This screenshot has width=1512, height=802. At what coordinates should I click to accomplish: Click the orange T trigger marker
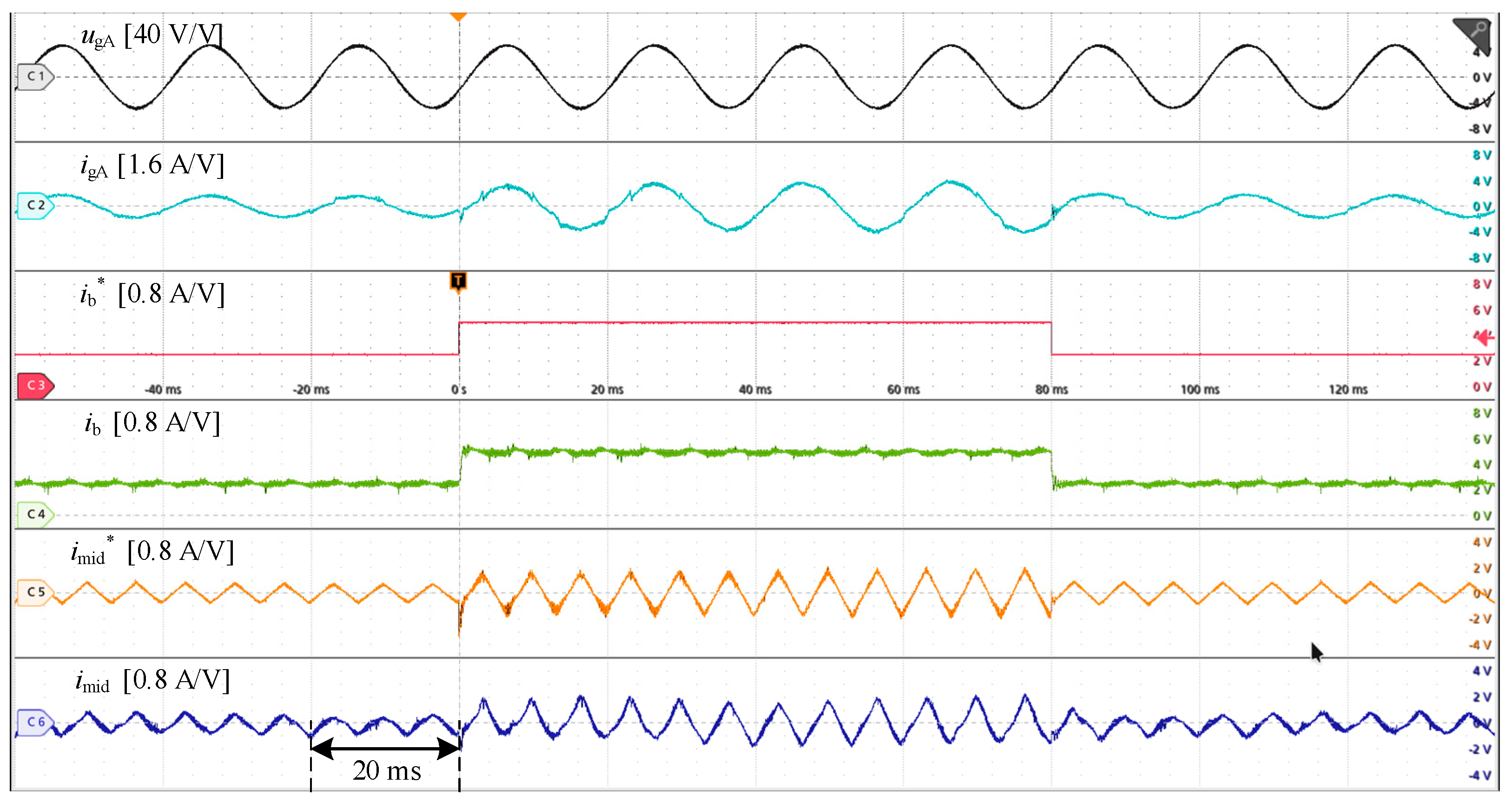pos(458,282)
